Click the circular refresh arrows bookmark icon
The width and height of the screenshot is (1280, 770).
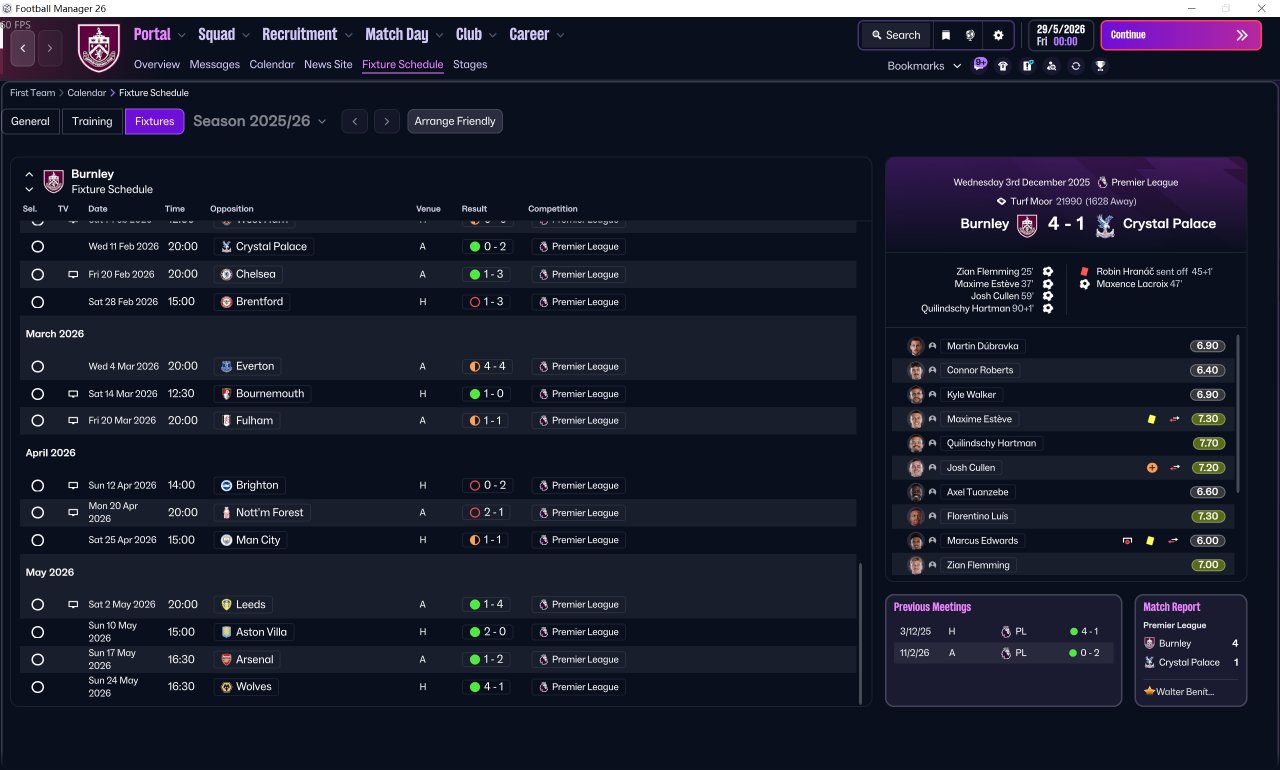[1076, 66]
